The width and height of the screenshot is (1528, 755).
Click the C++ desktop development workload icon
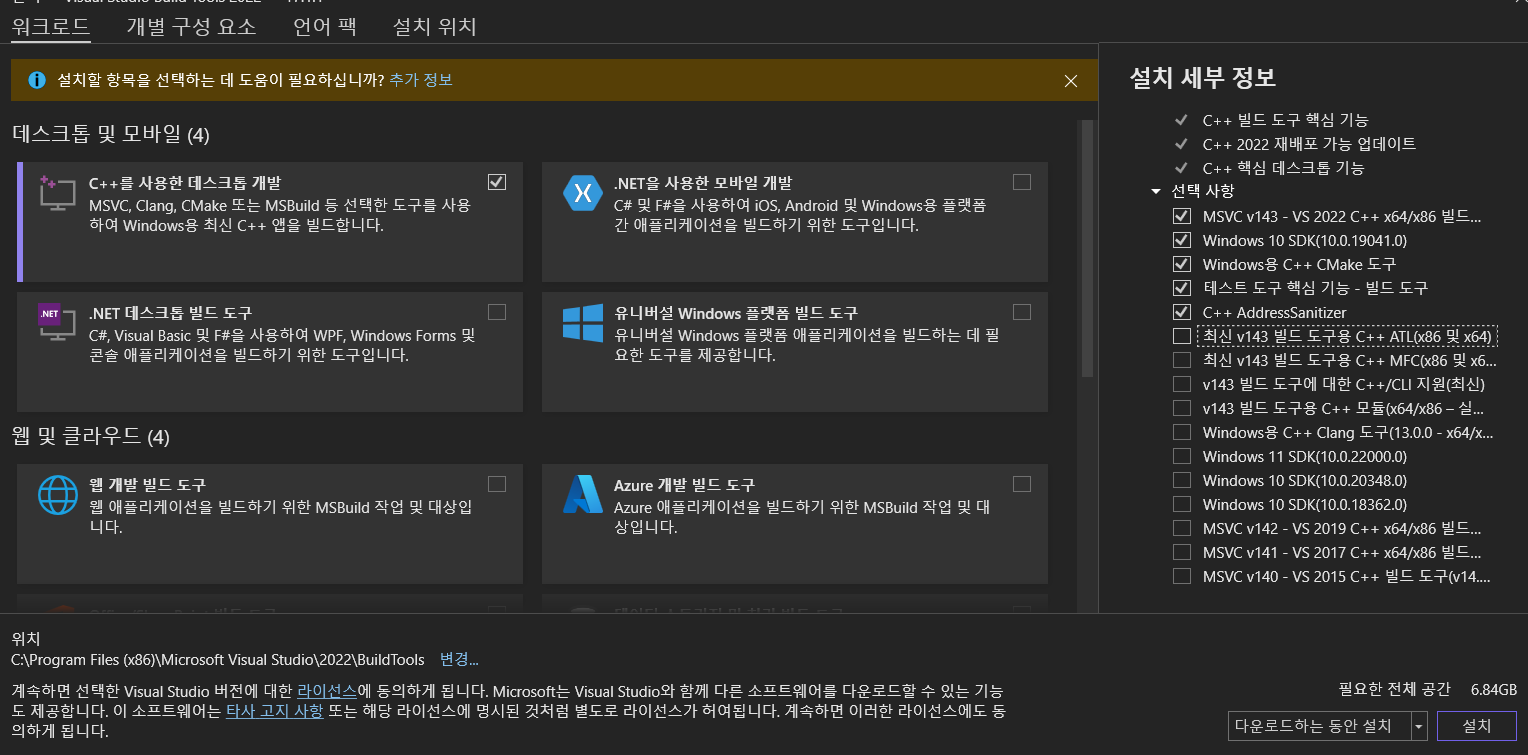56,193
